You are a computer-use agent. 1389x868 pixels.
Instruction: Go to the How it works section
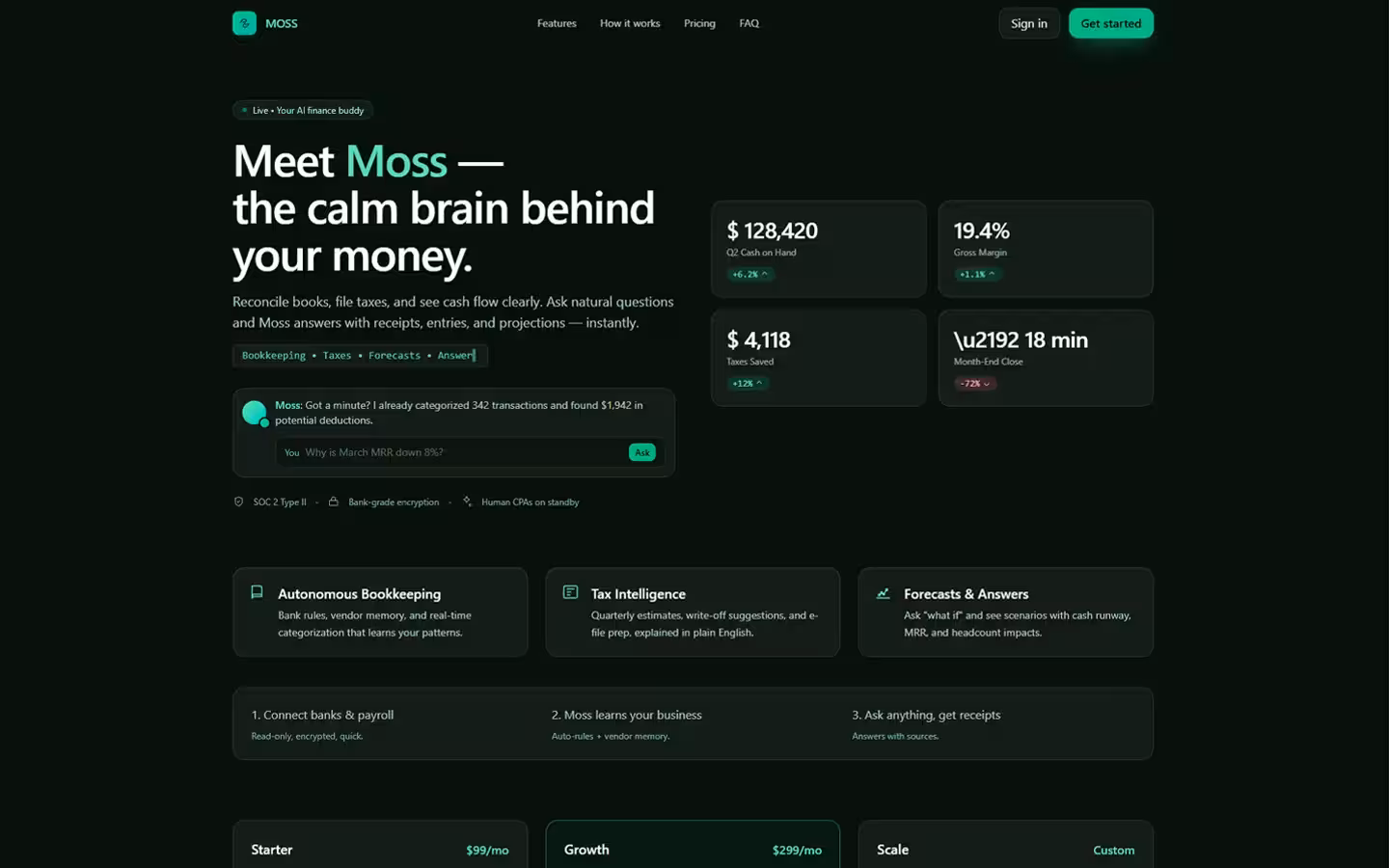pos(630,23)
